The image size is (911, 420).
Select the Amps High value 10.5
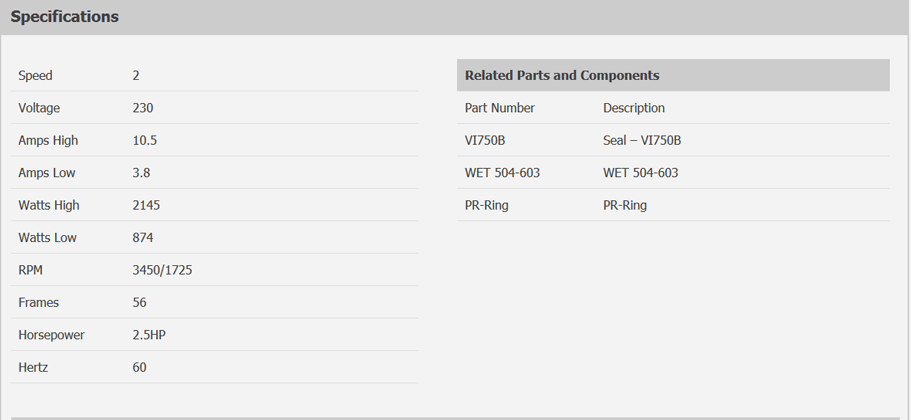145,141
